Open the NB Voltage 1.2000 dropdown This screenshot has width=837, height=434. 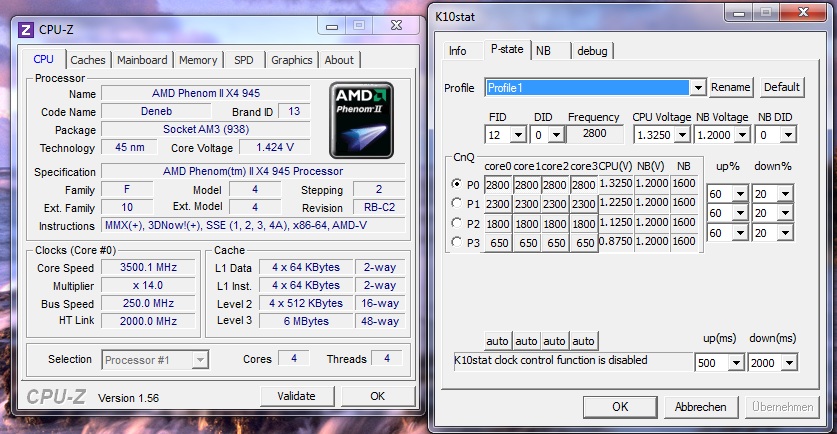742,135
